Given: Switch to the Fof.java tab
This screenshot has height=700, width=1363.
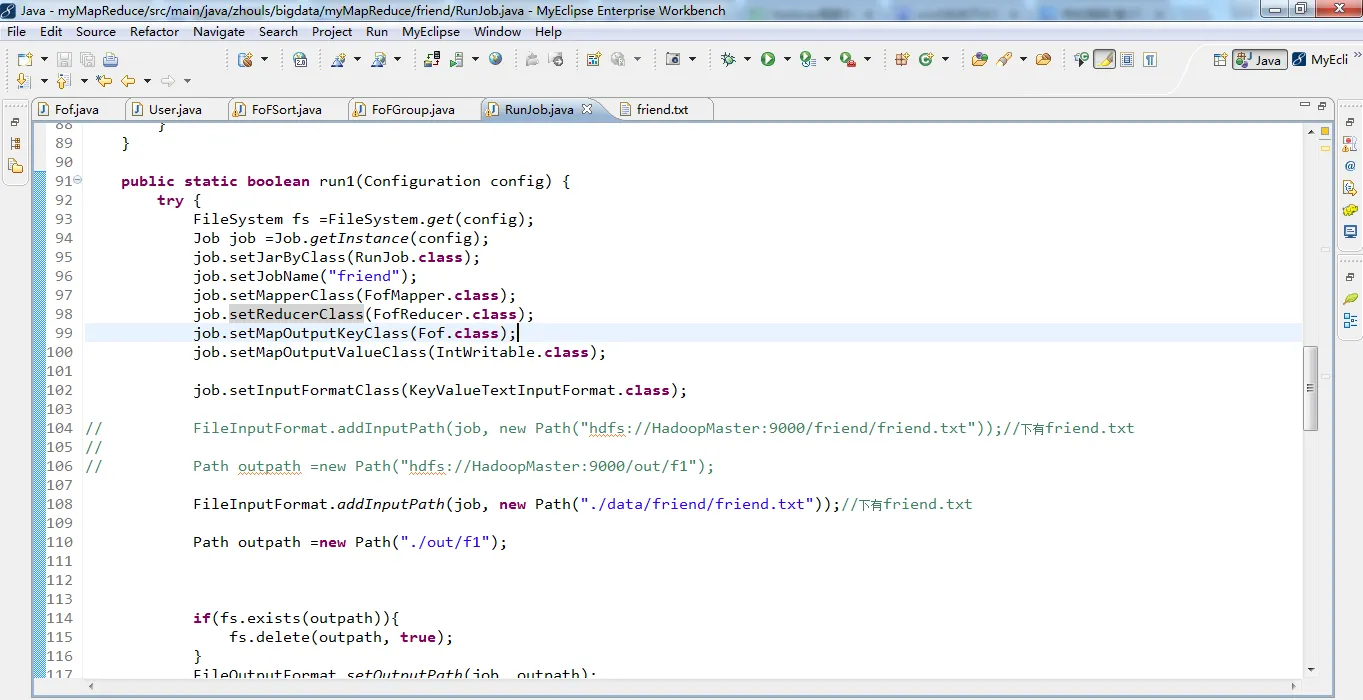Looking at the screenshot, I should 77,110.
